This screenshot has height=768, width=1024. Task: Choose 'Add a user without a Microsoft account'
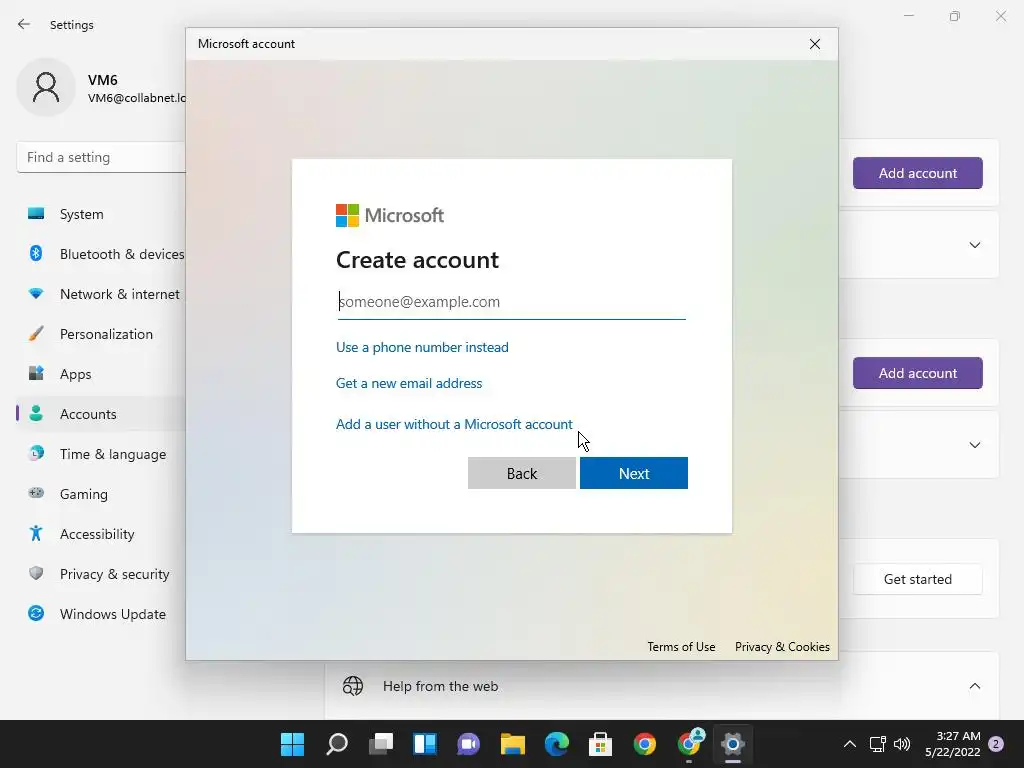coord(454,424)
